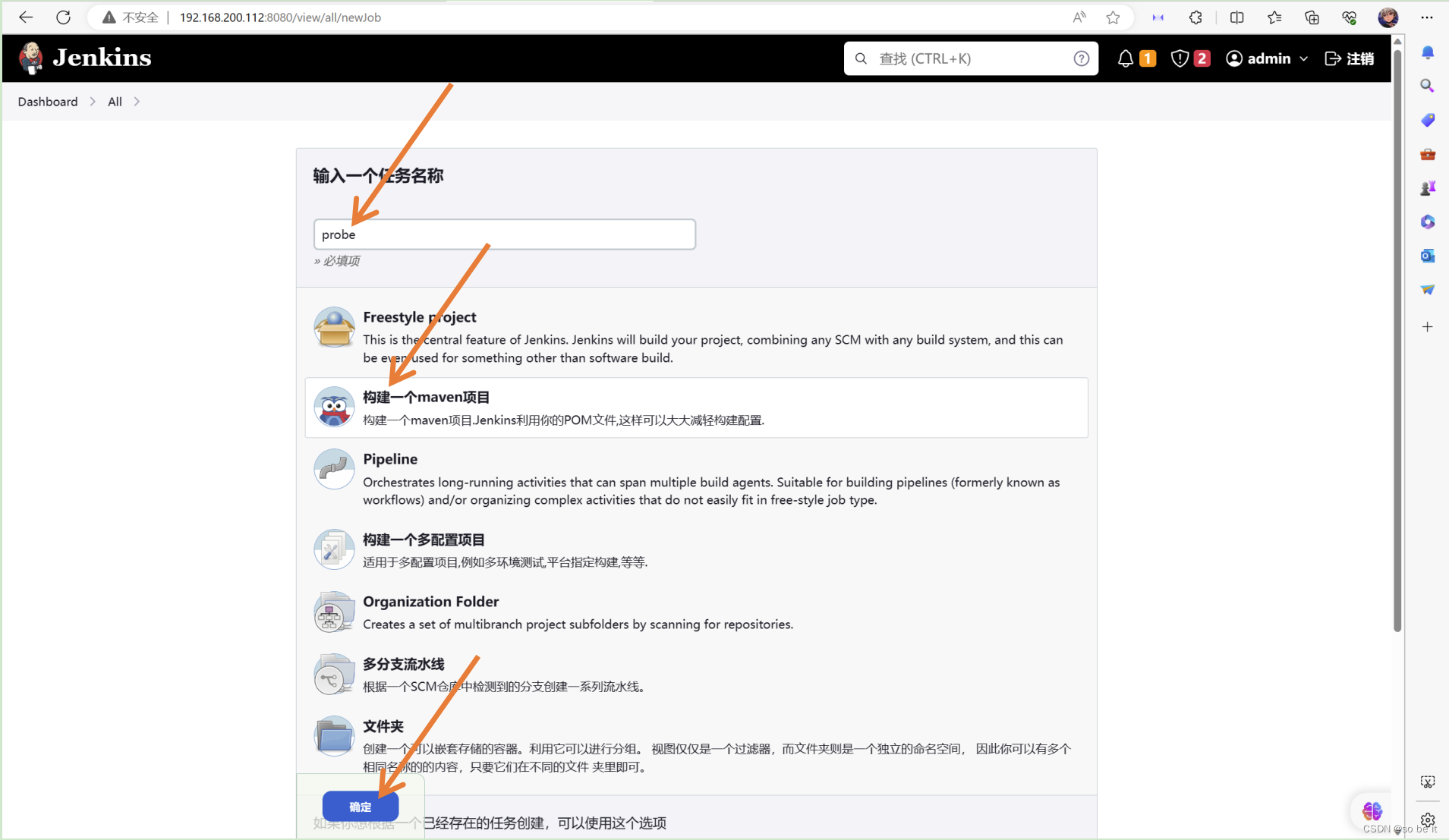Open sidebar tools briefcase icon
The width and height of the screenshot is (1449, 840).
pyautogui.click(x=1427, y=154)
